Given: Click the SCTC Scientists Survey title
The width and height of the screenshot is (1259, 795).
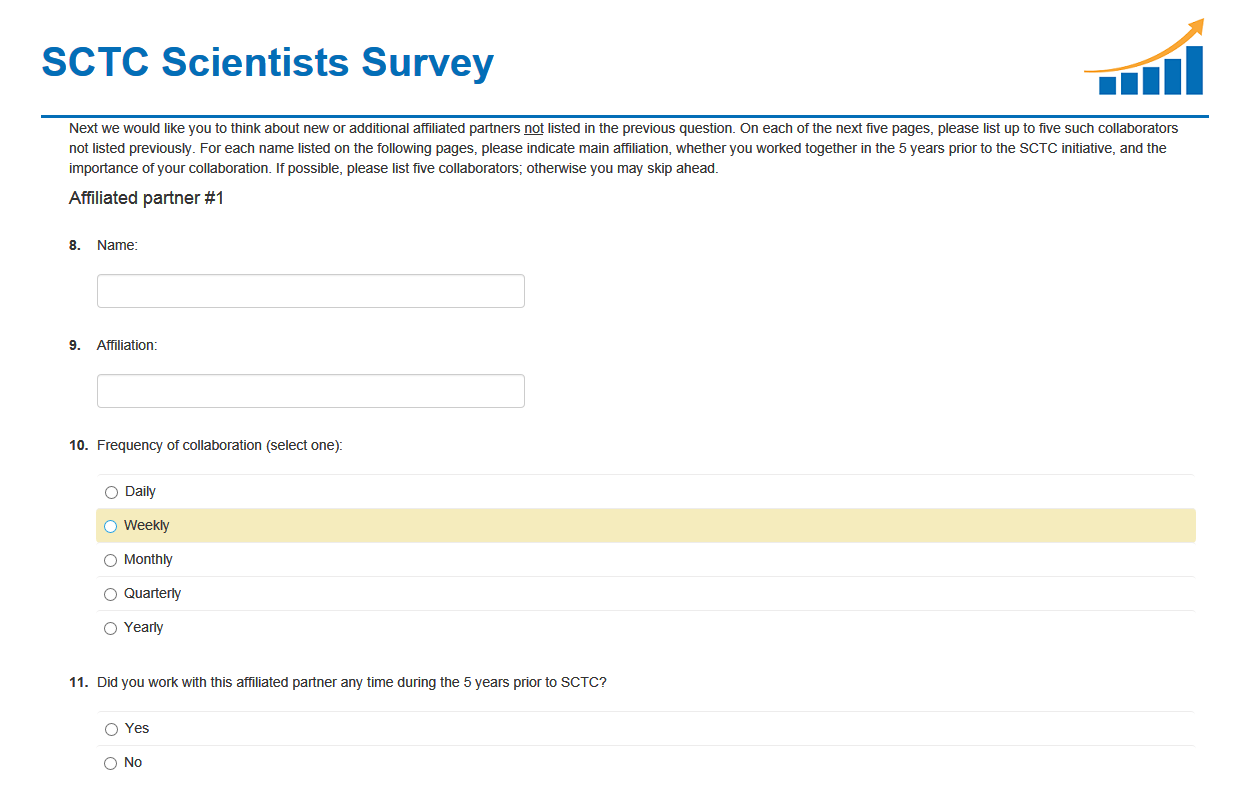Looking at the screenshot, I should 268,62.
